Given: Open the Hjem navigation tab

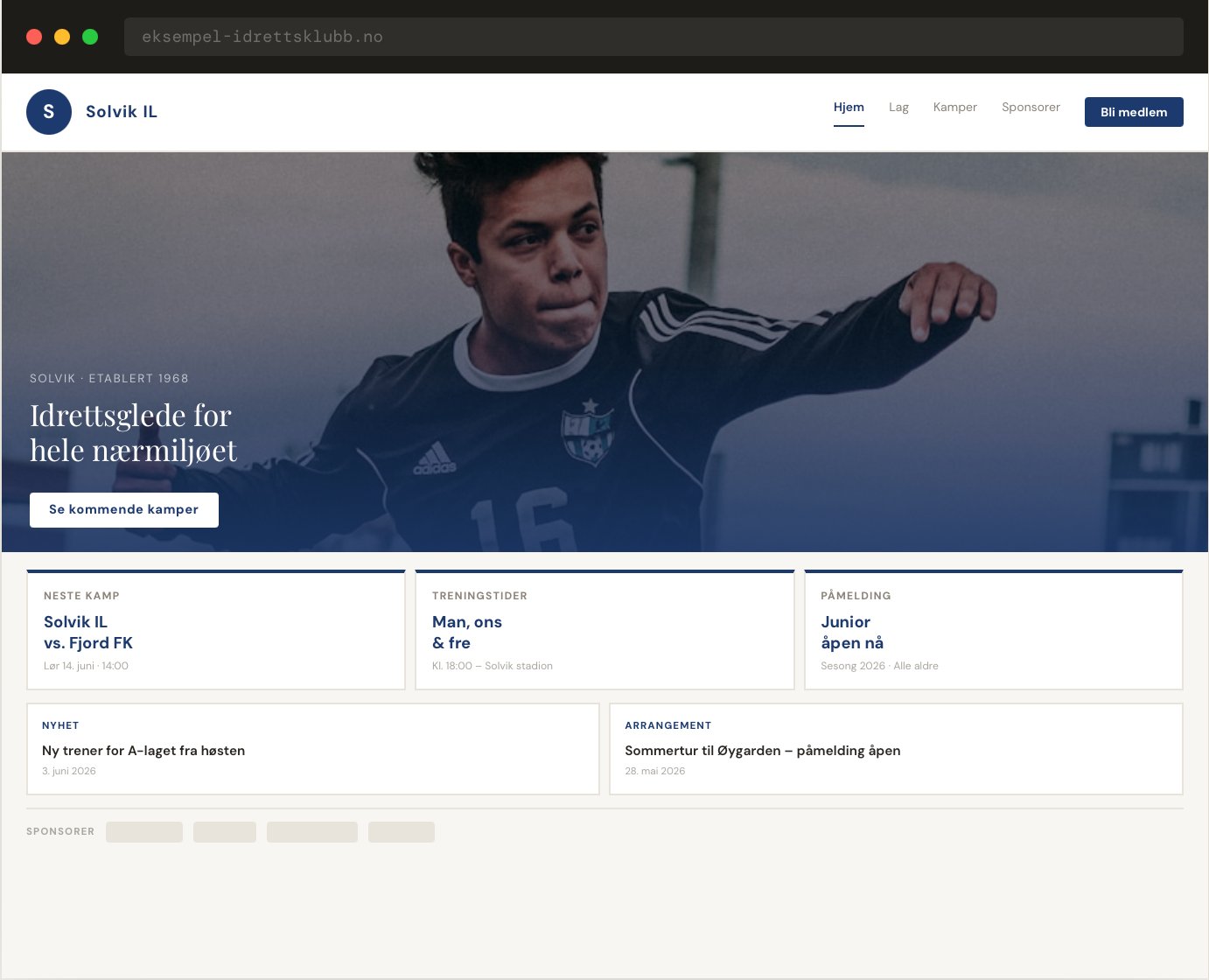Looking at the screenshot, I should coord(849,108).
